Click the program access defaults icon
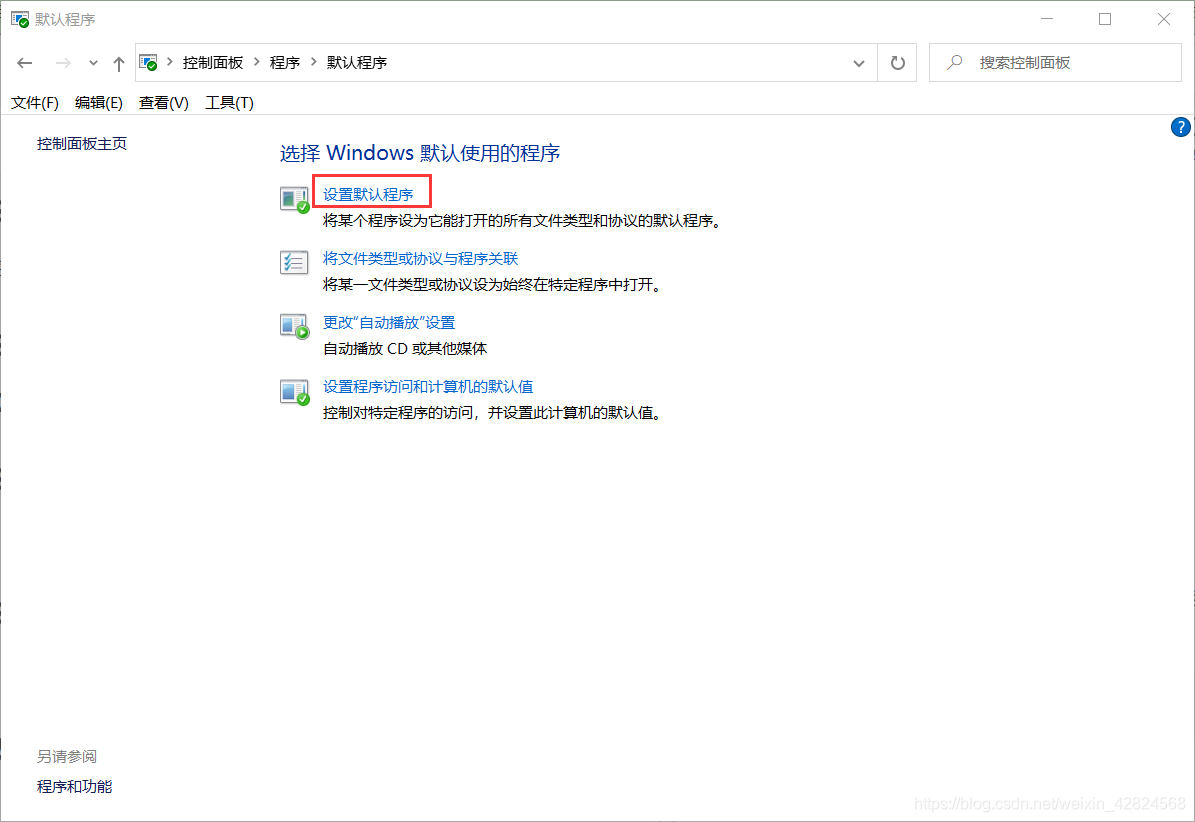 point(294,392)
